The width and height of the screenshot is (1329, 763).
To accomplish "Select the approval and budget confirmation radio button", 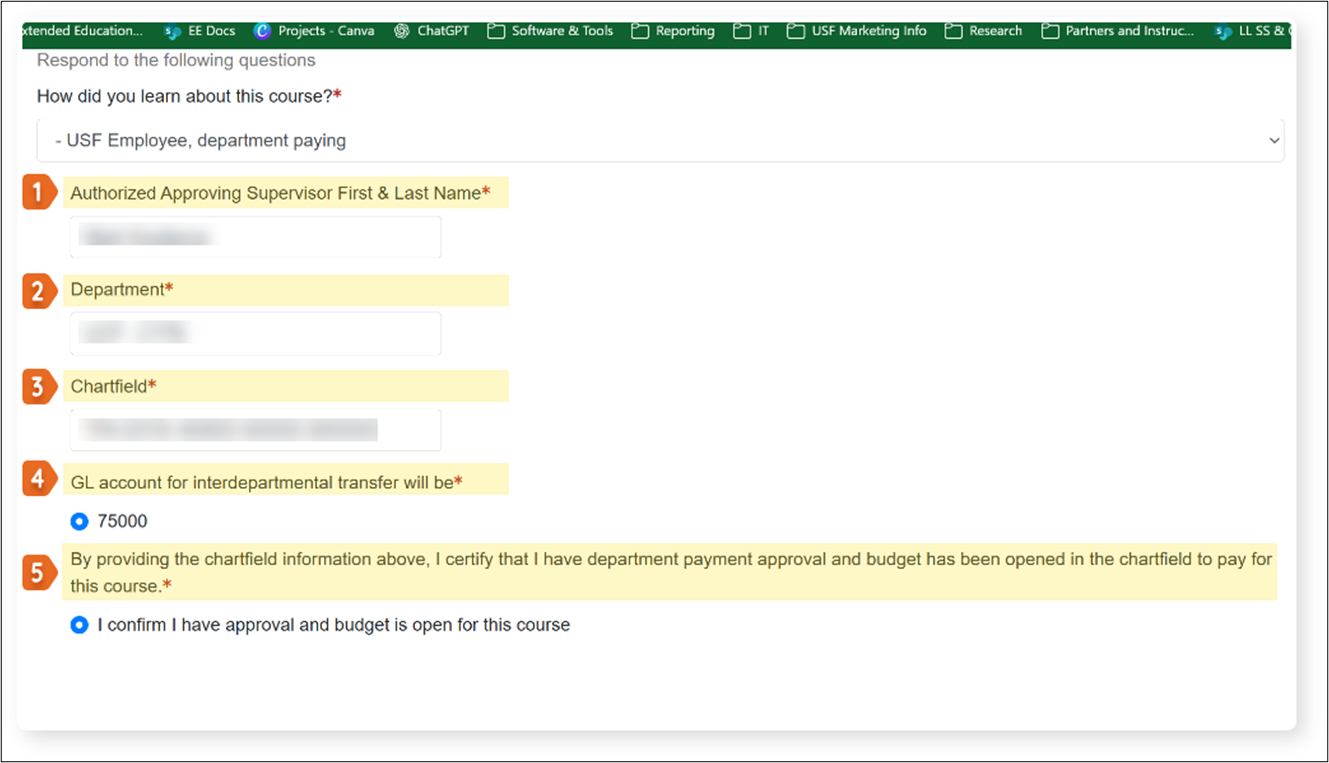I will (79, 624).
